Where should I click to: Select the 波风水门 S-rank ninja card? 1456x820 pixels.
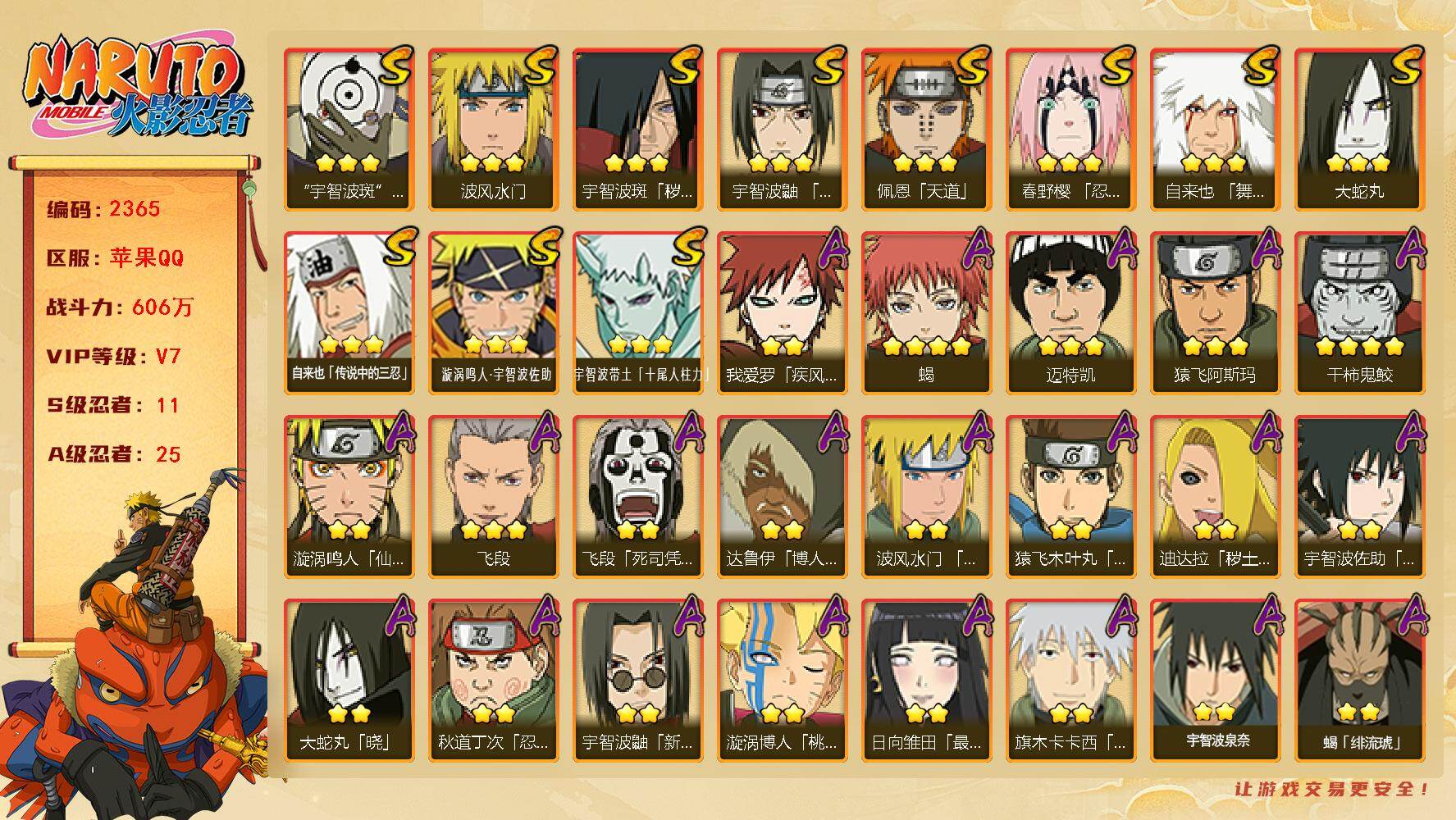click(493, 130)
